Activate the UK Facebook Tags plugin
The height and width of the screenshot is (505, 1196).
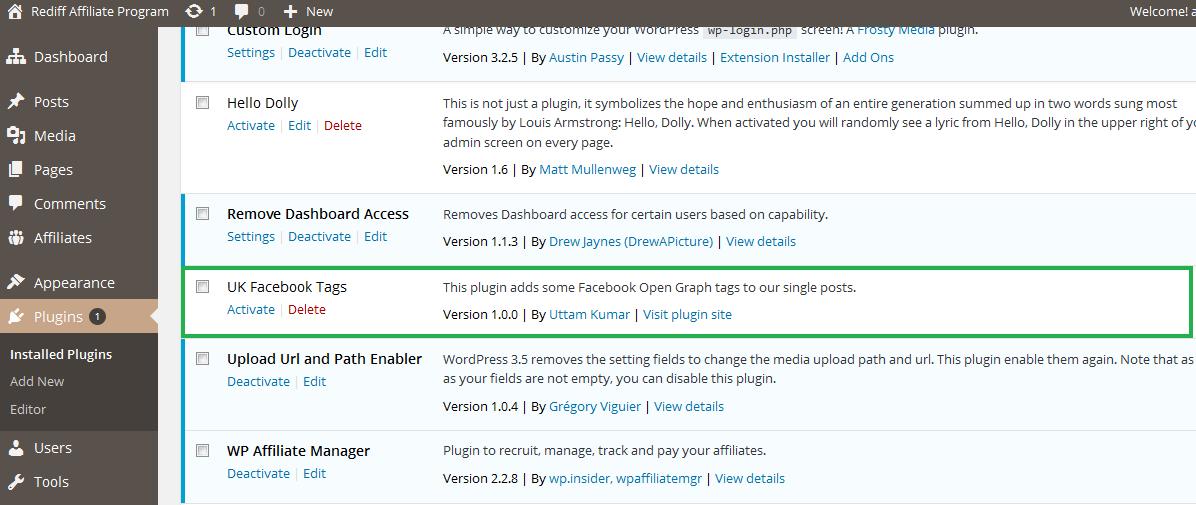[251, 309]
